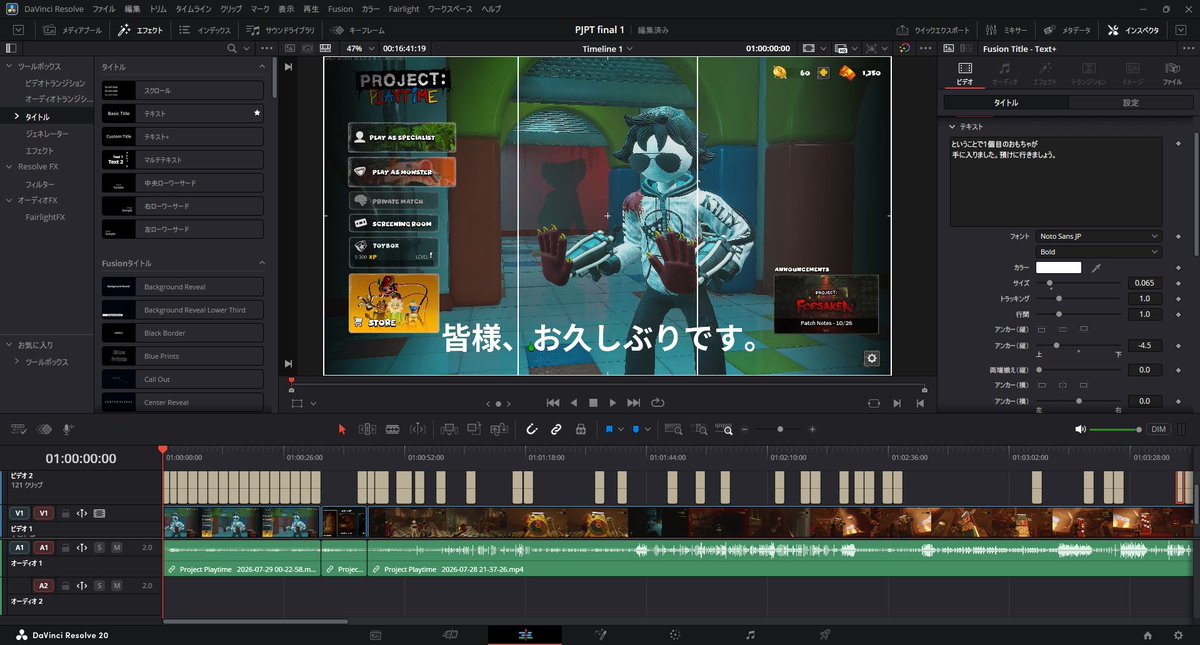Select the Call Out Fusion title
The width and height of the screenshot is (1200, 645).
182,379
